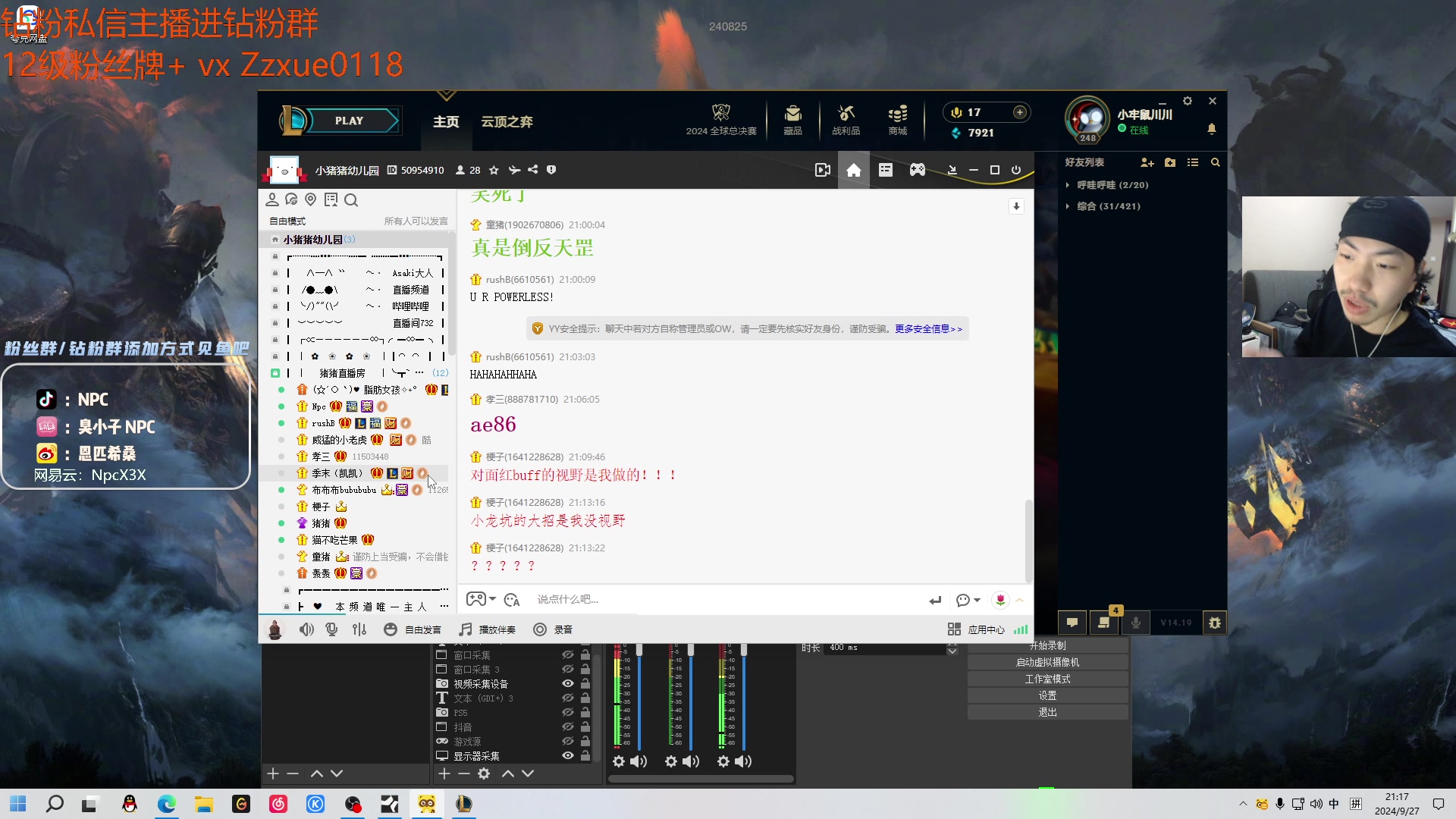Show the 窗口采集 3 source in OBS
The height and width of the screenshot is (819, 1456).
(567, 669)
